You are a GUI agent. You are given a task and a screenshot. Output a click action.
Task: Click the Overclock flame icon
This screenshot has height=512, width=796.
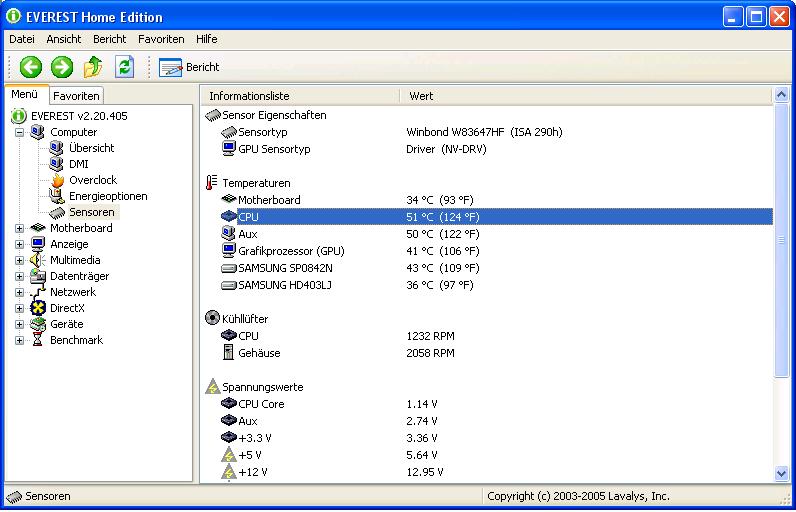(x=57, y=180)
